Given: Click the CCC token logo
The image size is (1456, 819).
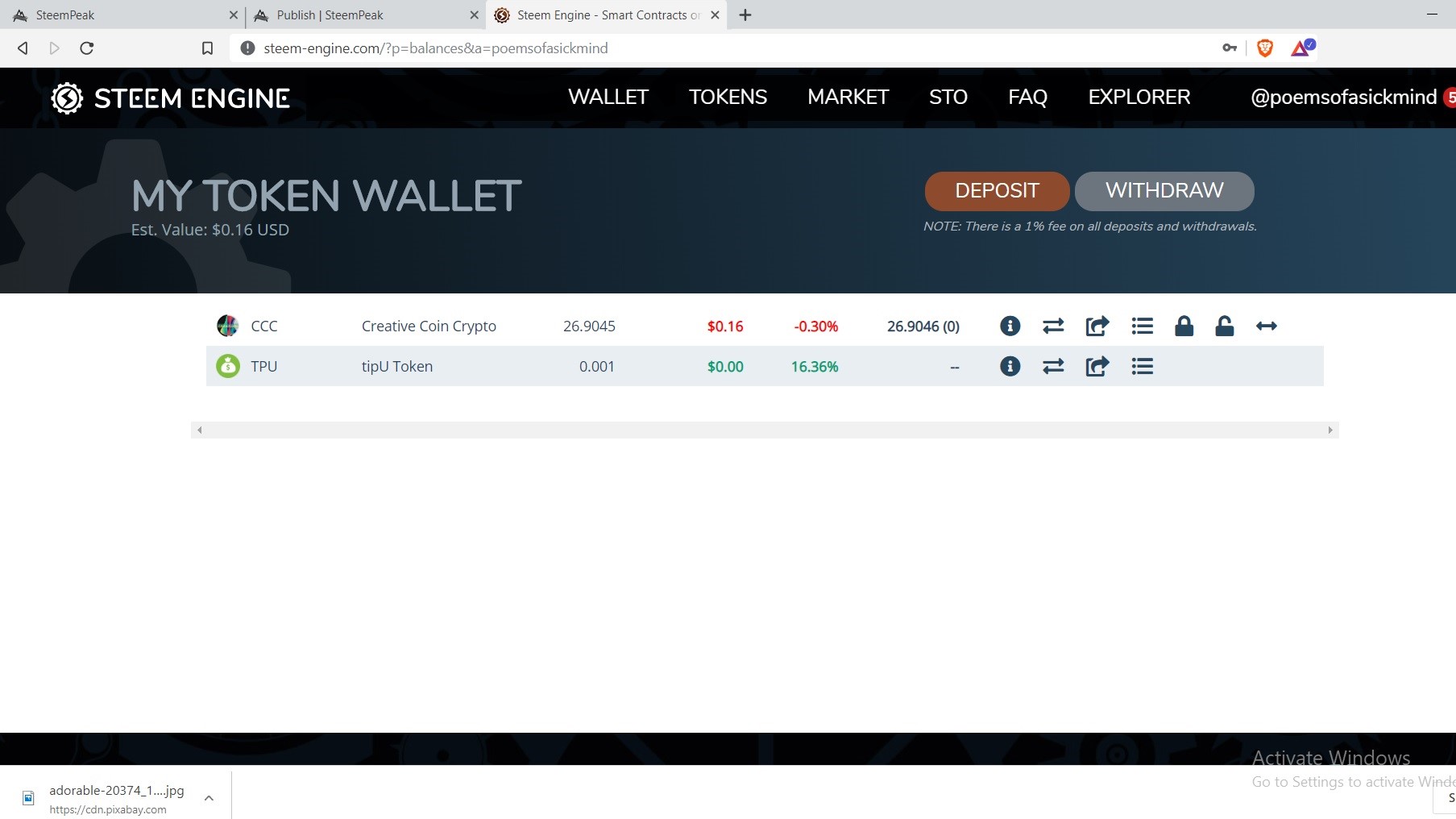Looking at the screenshot, I should click(227, 326).
